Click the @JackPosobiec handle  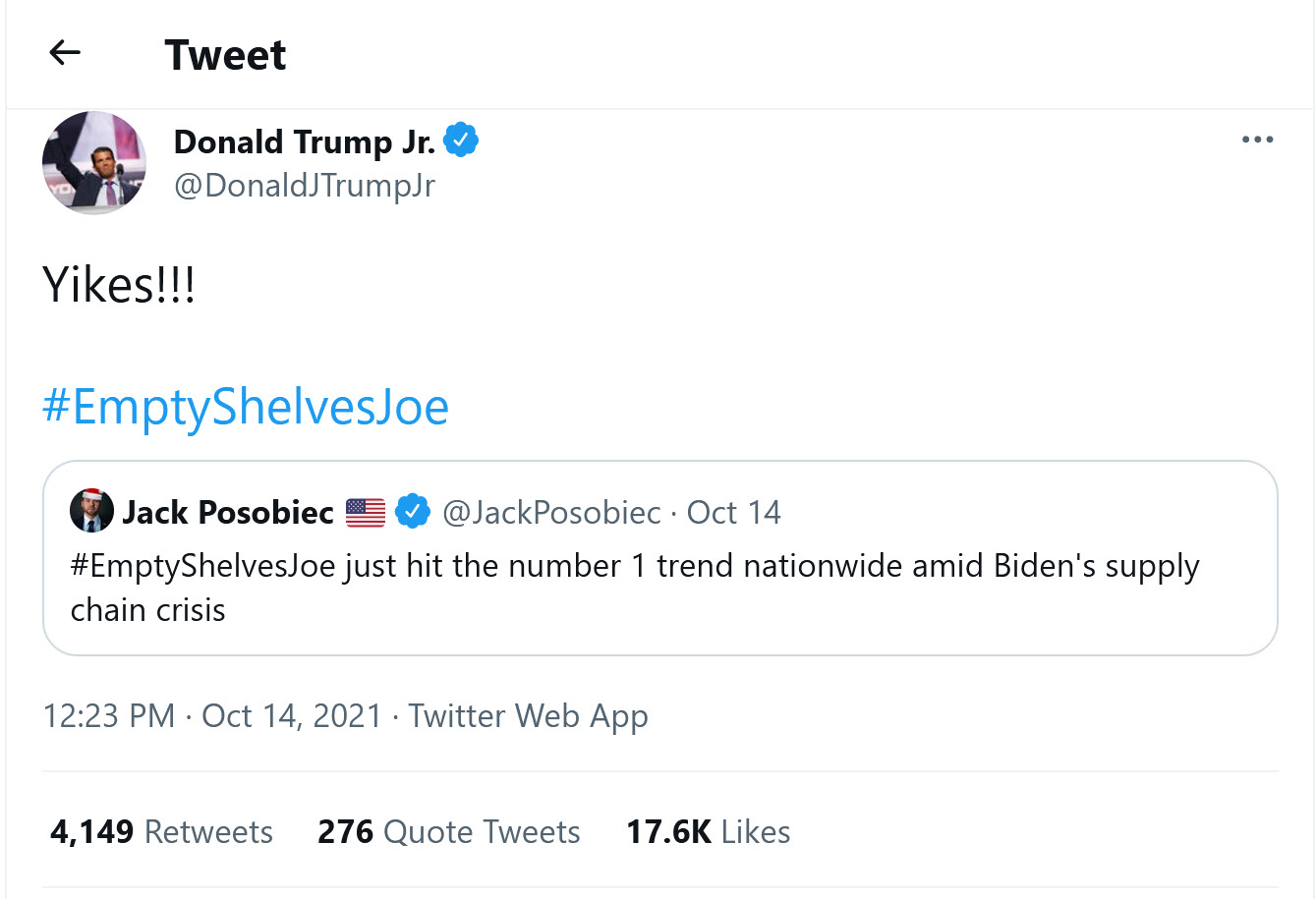(x=551, y=512)
